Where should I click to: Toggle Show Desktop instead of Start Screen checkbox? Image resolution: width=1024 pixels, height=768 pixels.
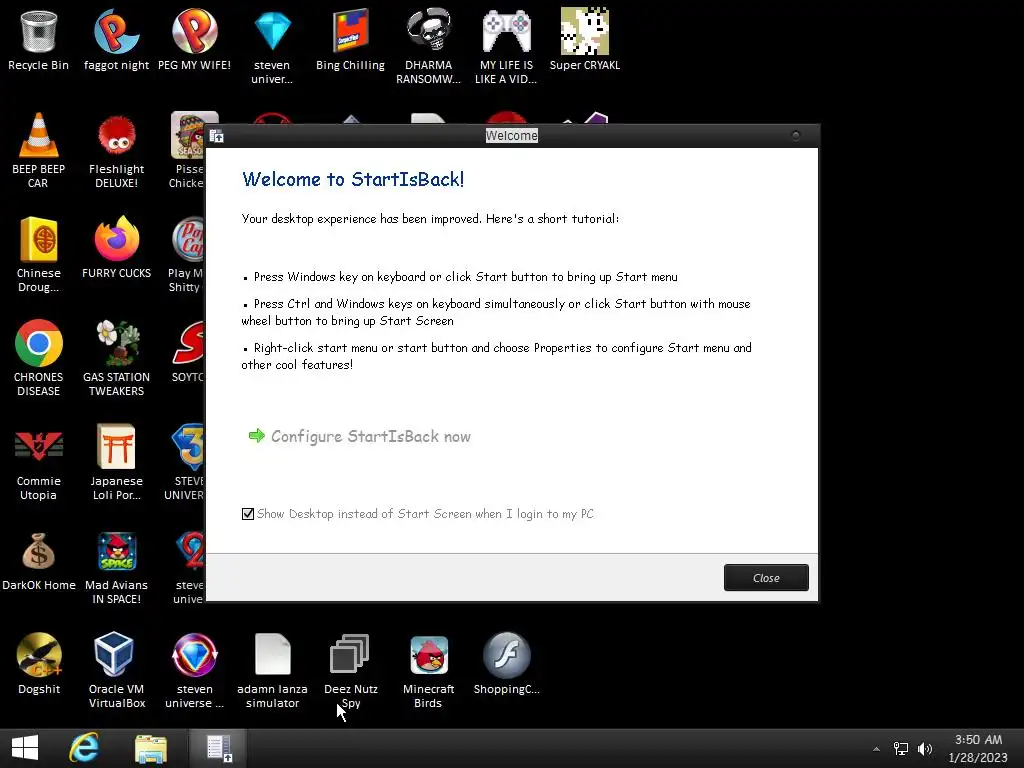pos(248,514)
